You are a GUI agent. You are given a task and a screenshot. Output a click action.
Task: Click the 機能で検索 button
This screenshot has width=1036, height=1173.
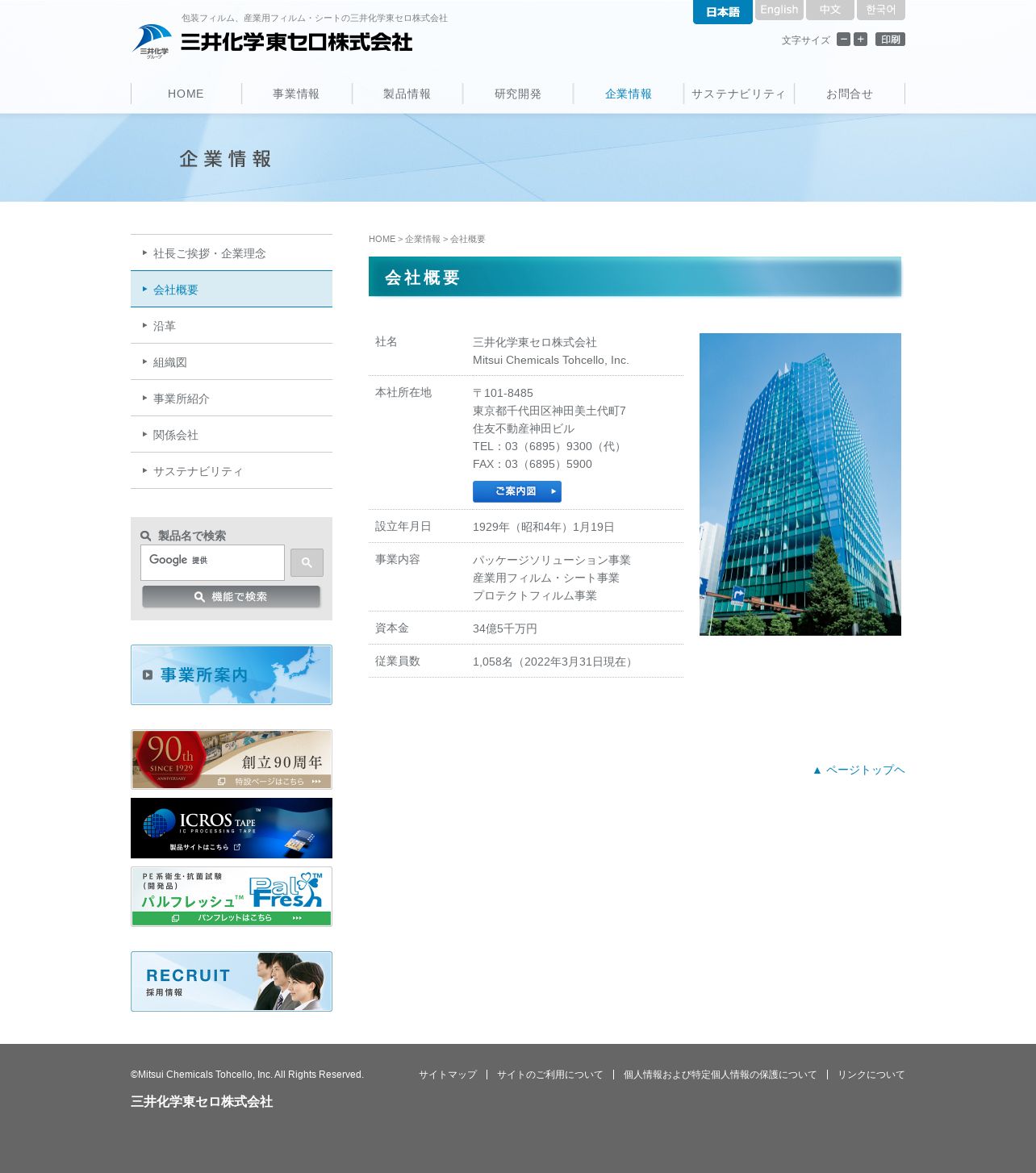pos(232,597)
